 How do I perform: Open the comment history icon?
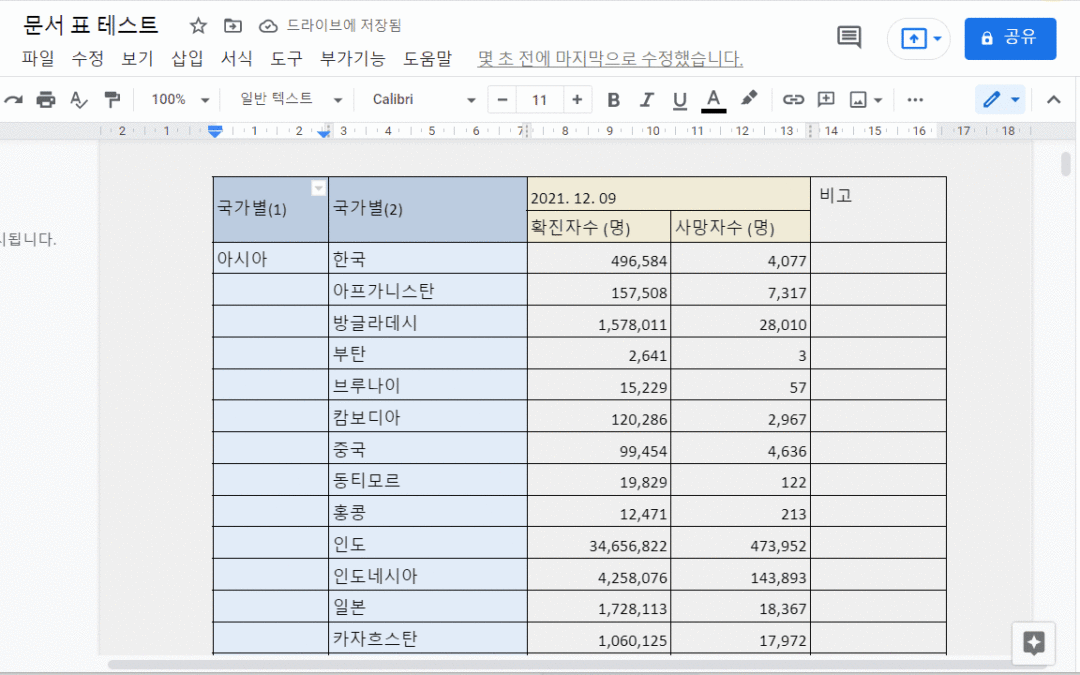(849, 37)
